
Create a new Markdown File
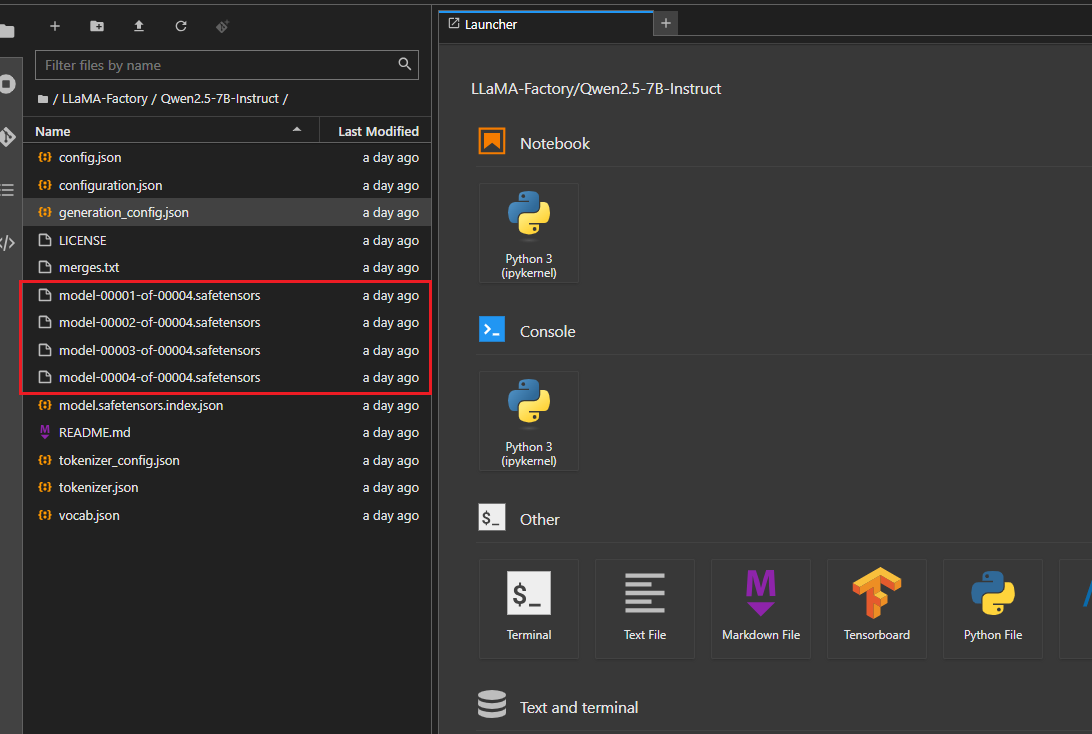pos(760,609)
